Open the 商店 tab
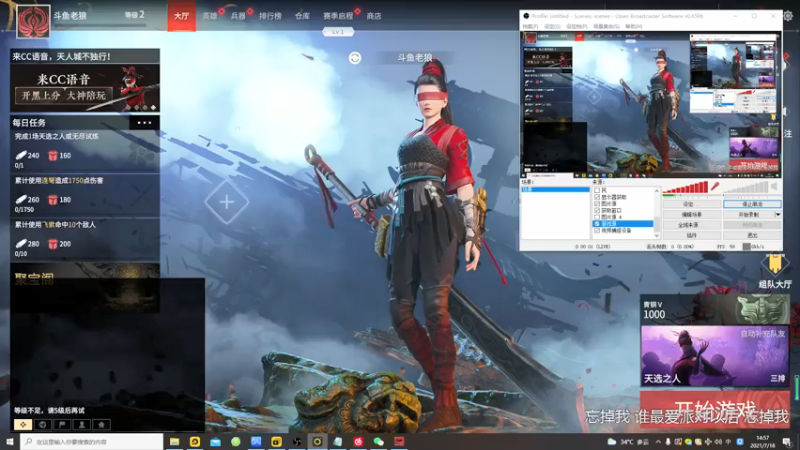 (374, 16)
